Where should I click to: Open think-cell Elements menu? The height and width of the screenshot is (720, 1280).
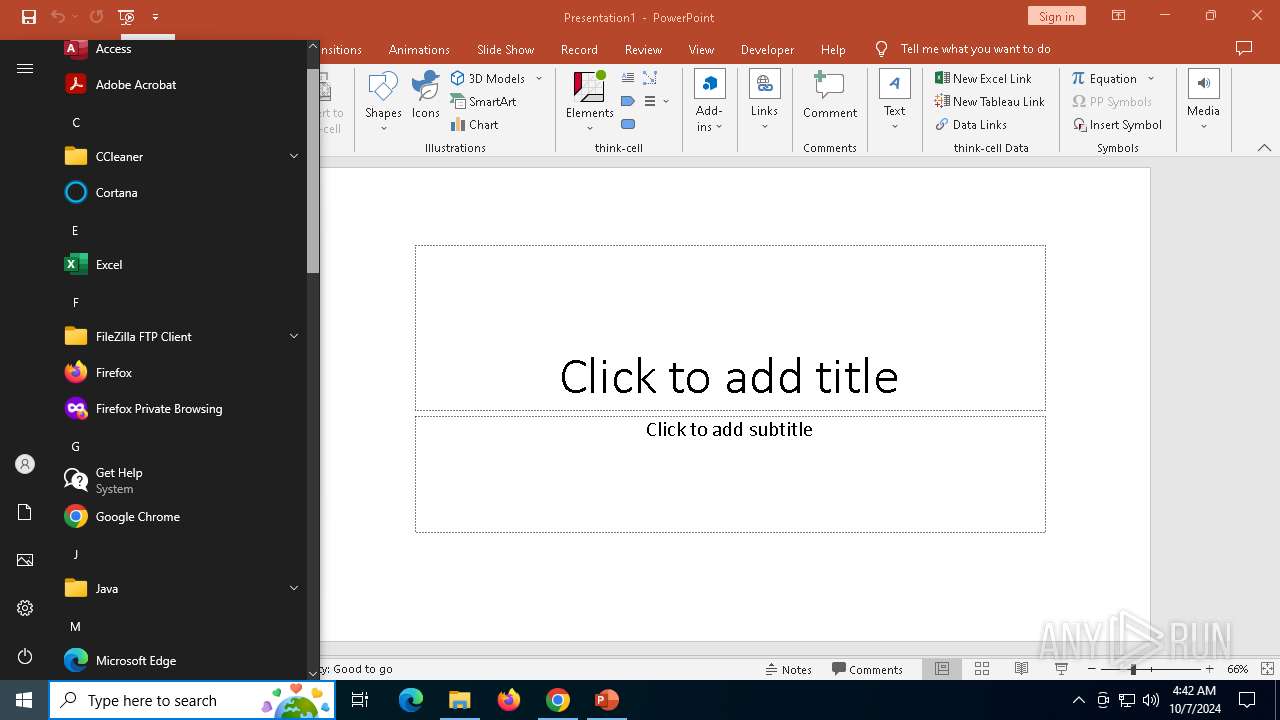coord(590,101)
